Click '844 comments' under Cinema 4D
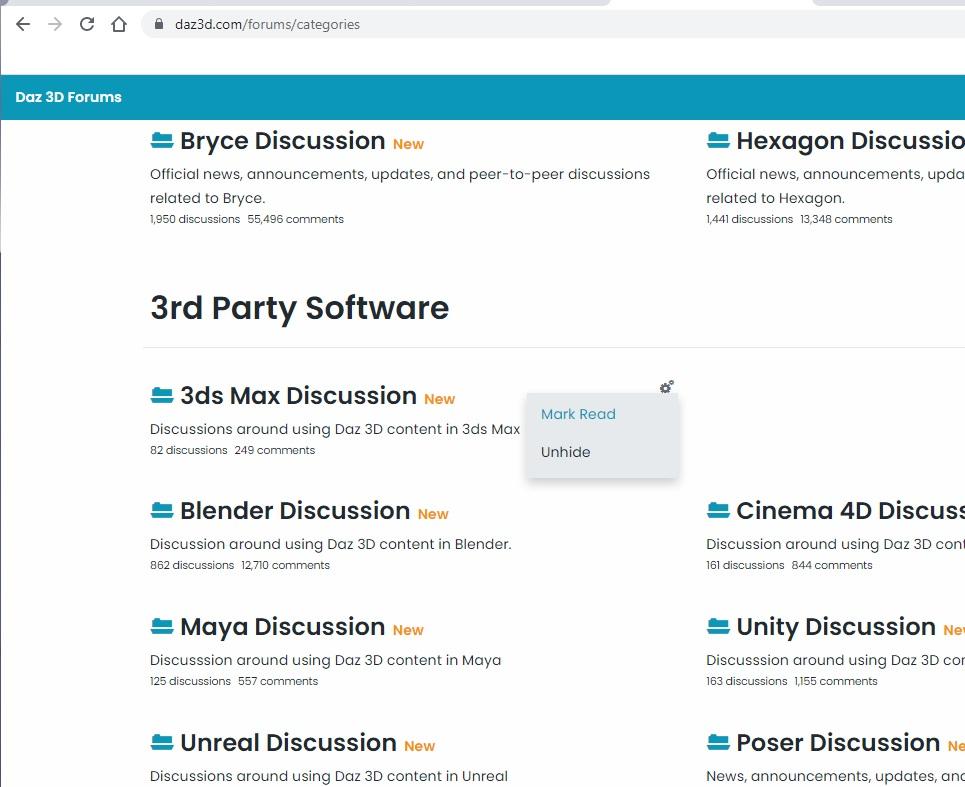This screenshot has height=787, width=965. pyautogui.click(x=831, y=565)
